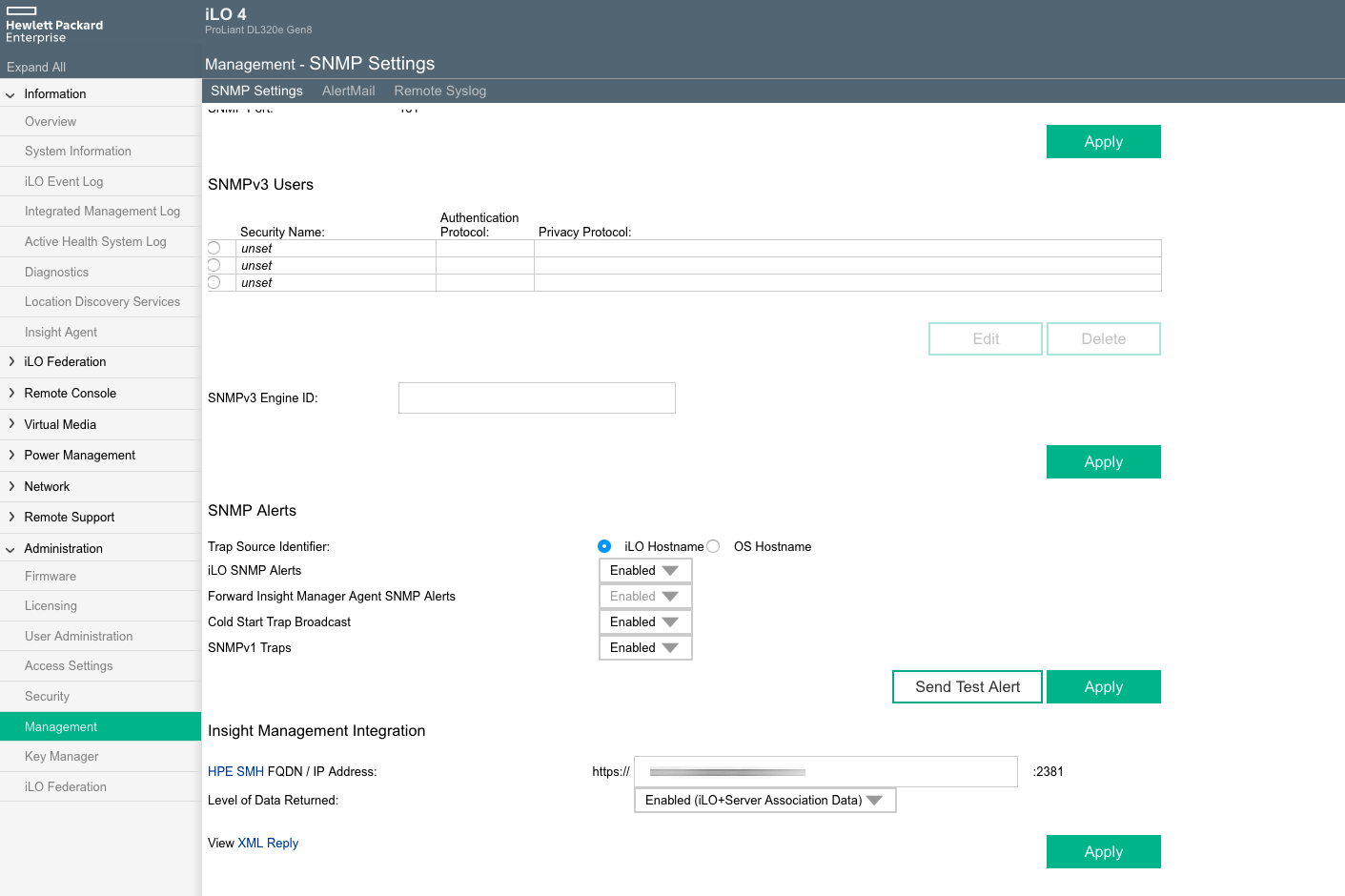Click Apply next to Send Test Alert

[x=1104, y=686]
